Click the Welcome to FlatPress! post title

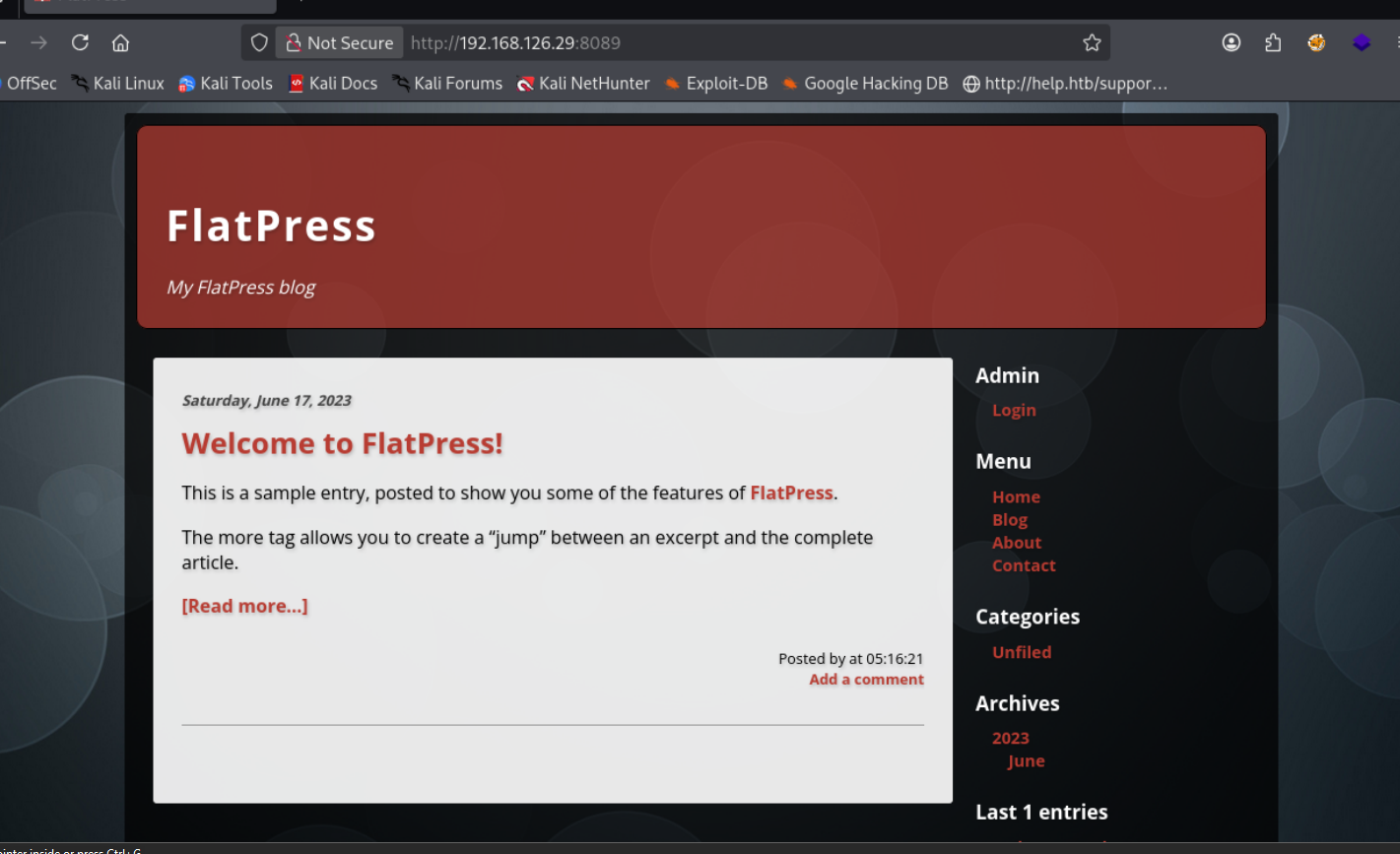click(342, 443)
